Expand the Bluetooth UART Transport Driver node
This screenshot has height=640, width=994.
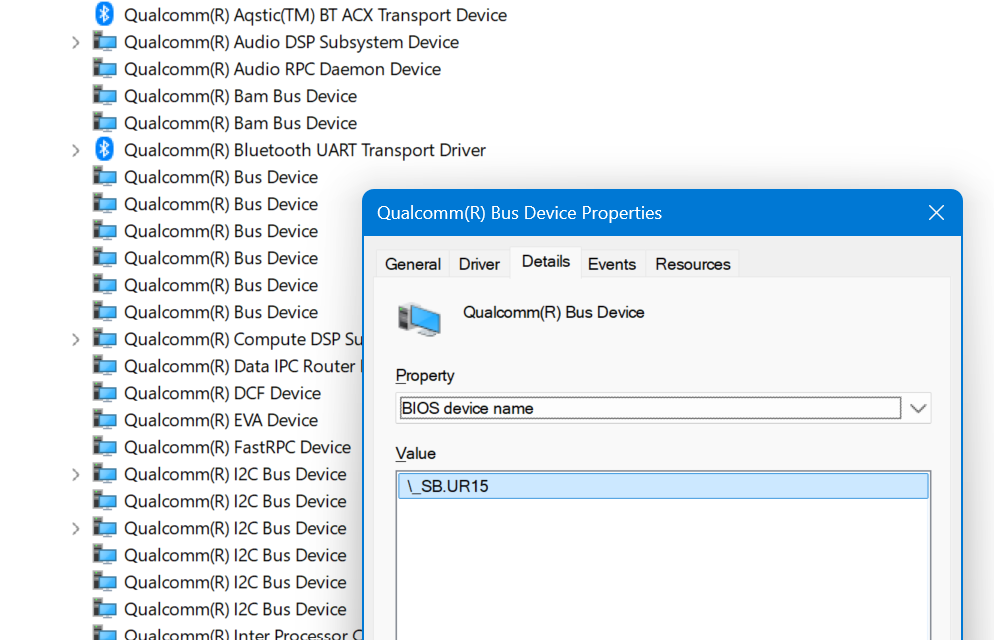75,150
